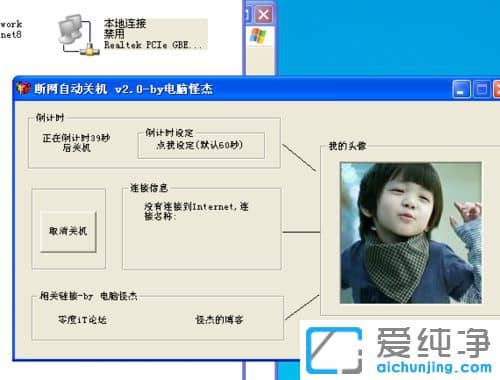The image size is (500, 380).
Task: Click the app icon in 断网自动关机 title bar
Action: coord(23,89)
